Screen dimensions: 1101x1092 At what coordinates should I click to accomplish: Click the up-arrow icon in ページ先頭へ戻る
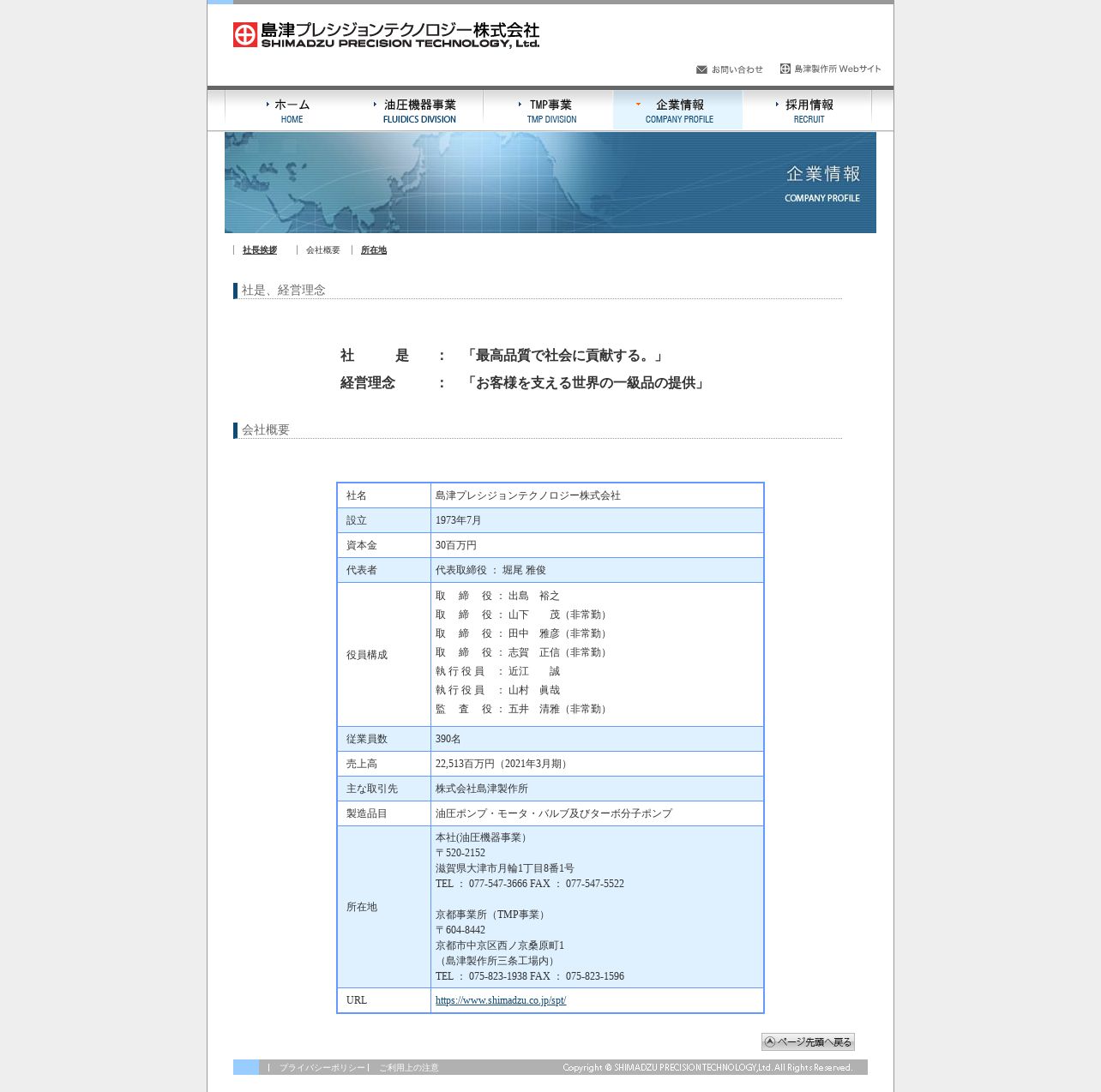tap(770, 1041)
